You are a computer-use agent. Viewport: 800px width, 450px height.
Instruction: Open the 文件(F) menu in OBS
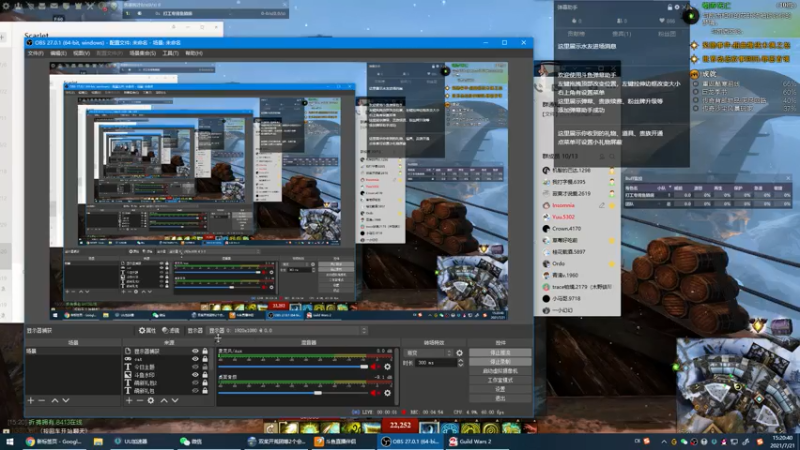tap(35, 53)
